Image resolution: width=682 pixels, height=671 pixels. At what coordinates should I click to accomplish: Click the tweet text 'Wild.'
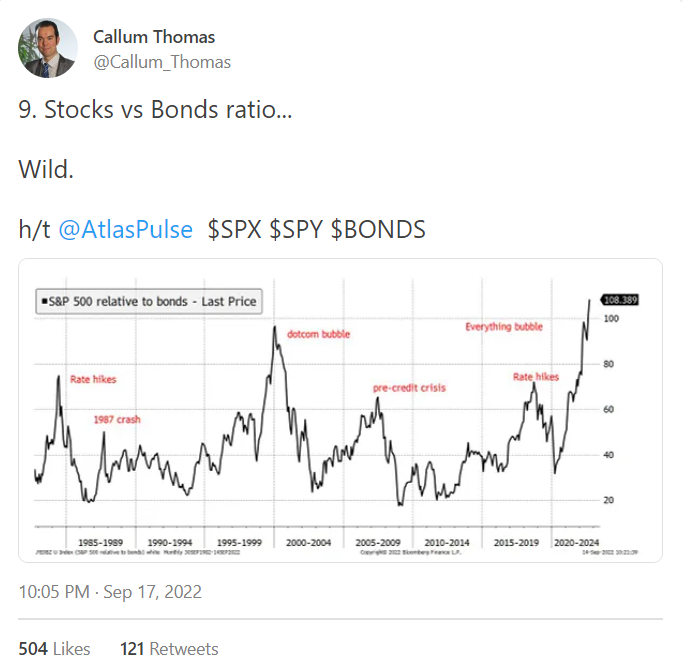(x=46, y=170)
